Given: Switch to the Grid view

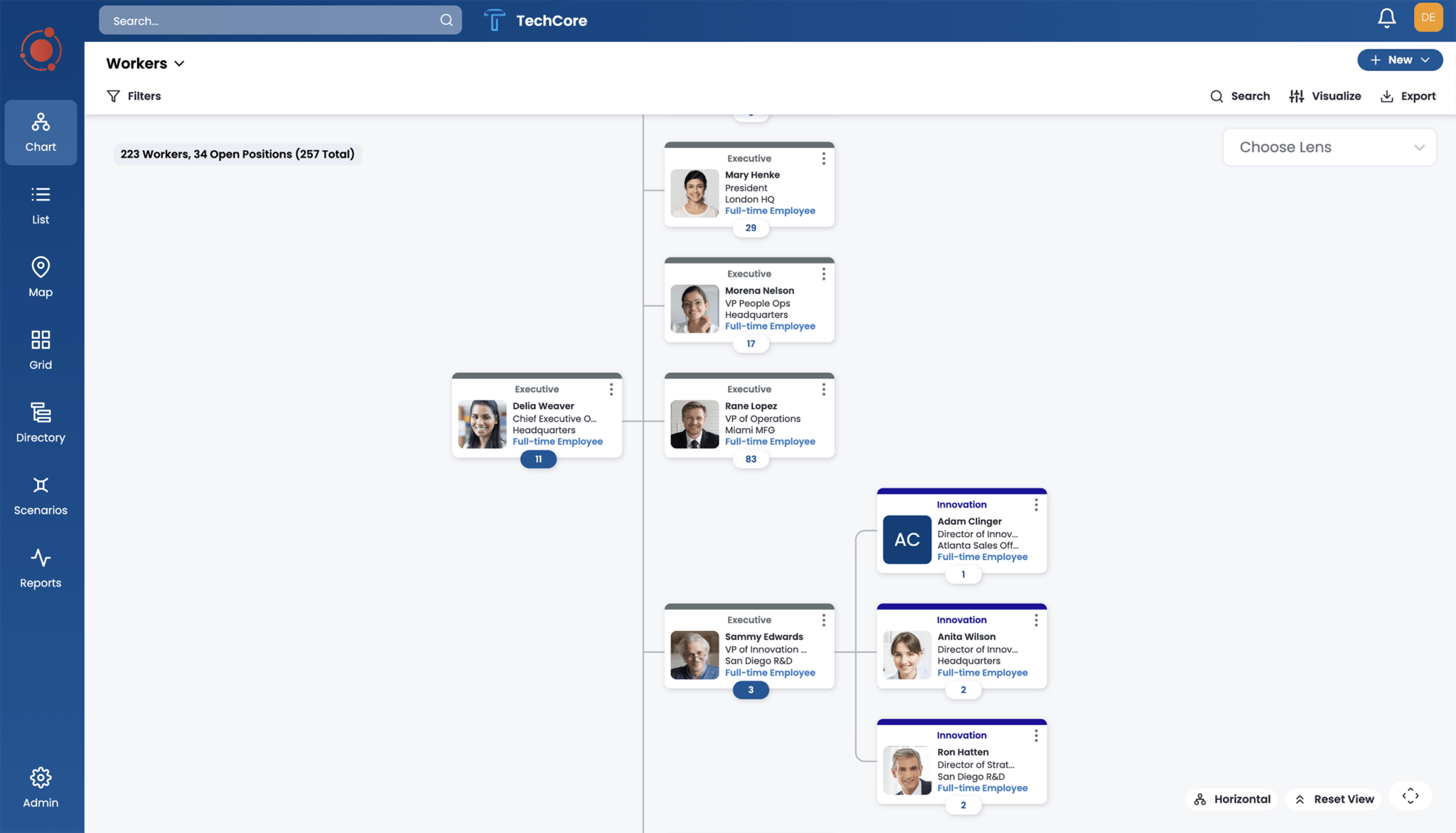Looking at the screenshot, I should click(x=41, y=349).
